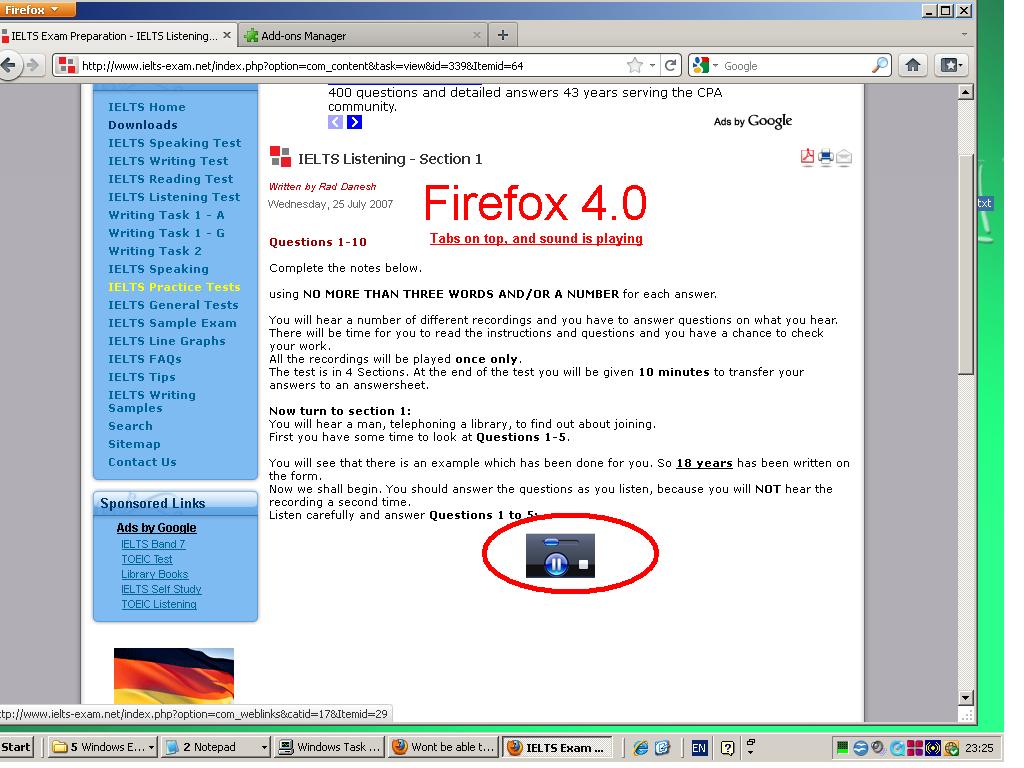The height and width of the screenshot is (768, 1024).
Task: Expand the Notepad taskbar group arrow
Action: coord(264,747)
